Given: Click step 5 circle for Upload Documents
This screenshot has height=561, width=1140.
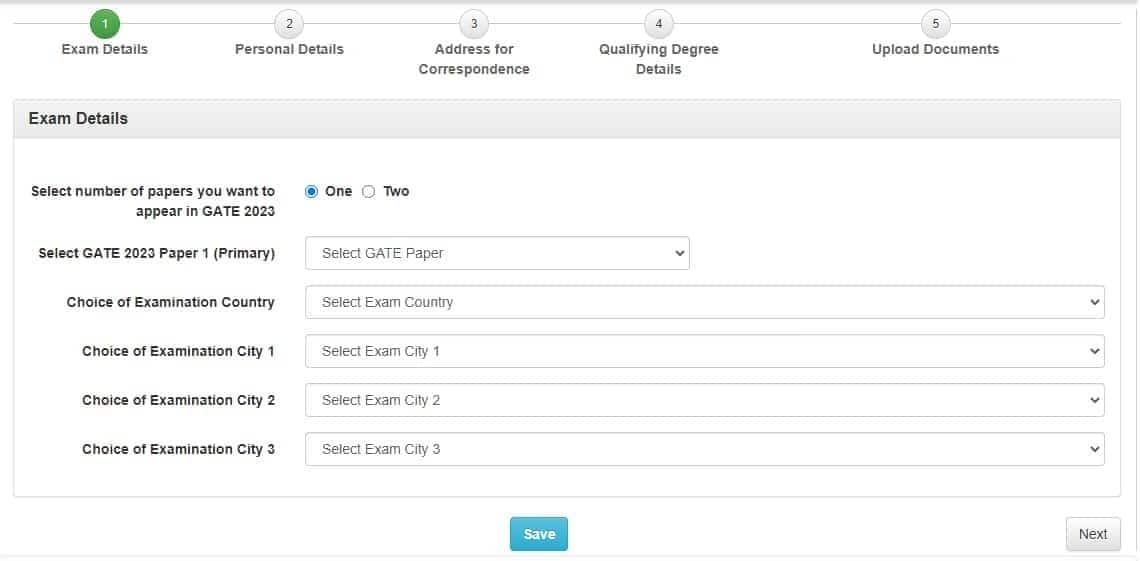Looking at the screenshot, I should click(936, 24).
